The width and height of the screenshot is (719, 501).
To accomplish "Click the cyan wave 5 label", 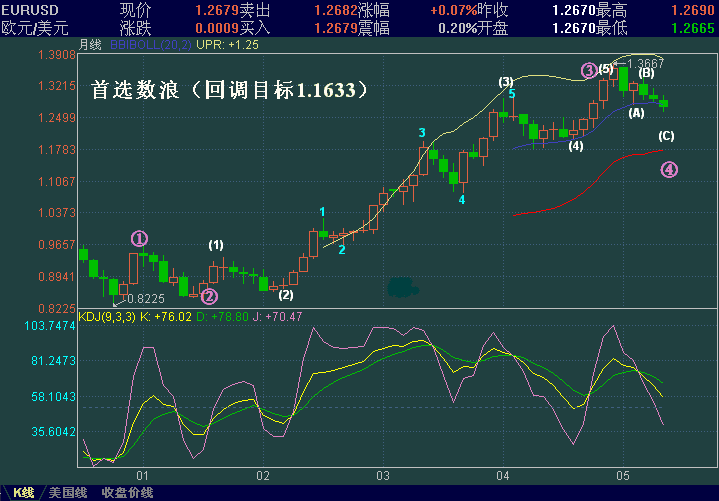I will [x=512, y=94].
